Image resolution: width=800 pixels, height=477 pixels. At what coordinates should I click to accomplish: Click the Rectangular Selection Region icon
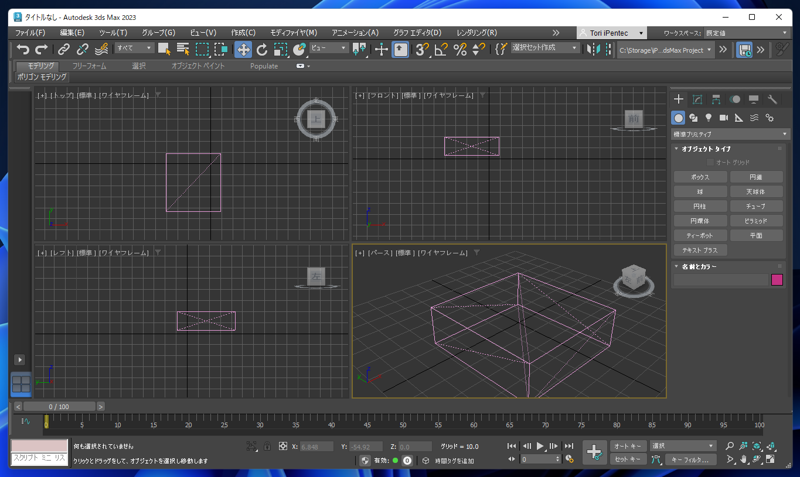pyautogui.click(x=203, y=49)
